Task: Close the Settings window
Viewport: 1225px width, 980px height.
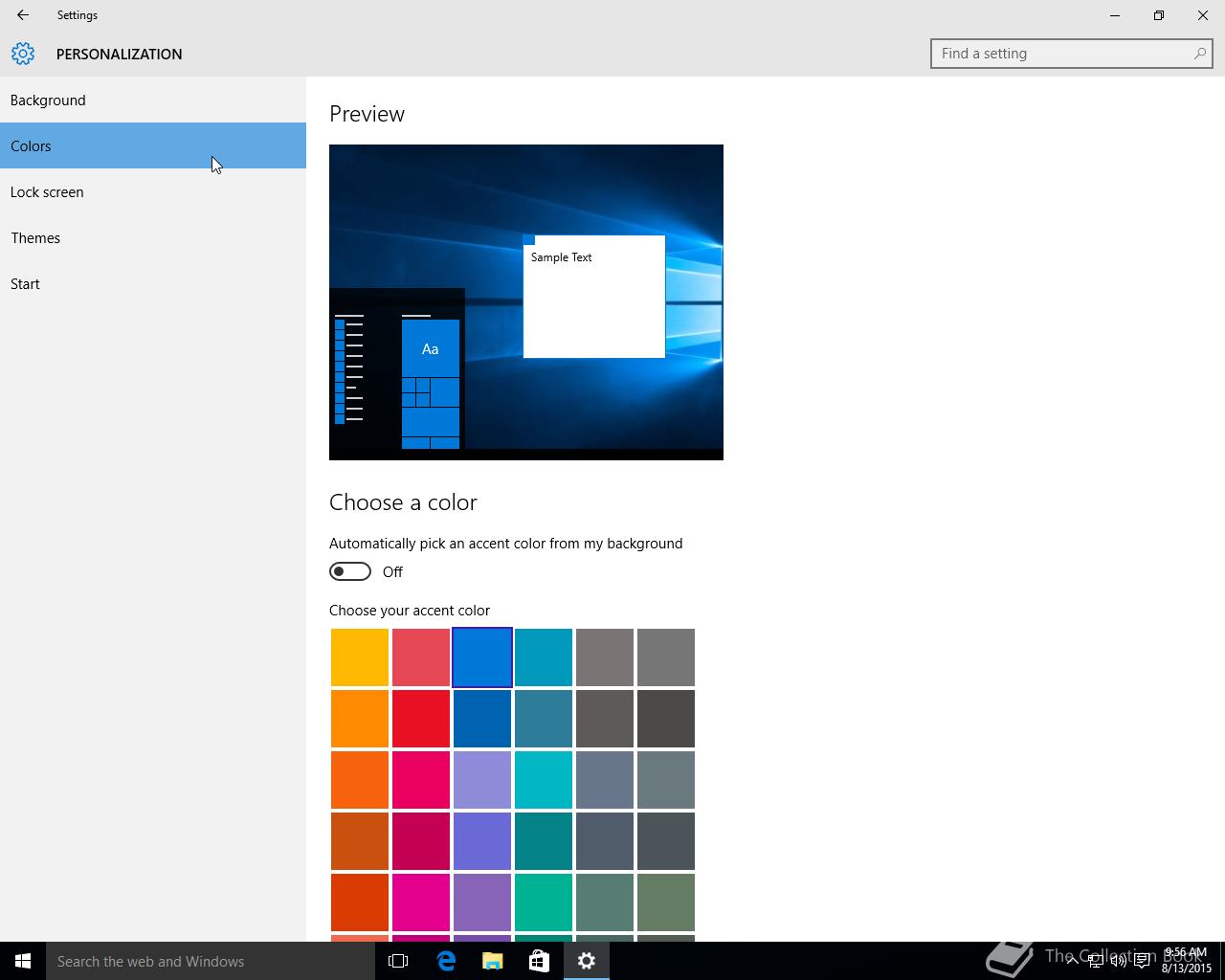Action: coord(1203,15)
